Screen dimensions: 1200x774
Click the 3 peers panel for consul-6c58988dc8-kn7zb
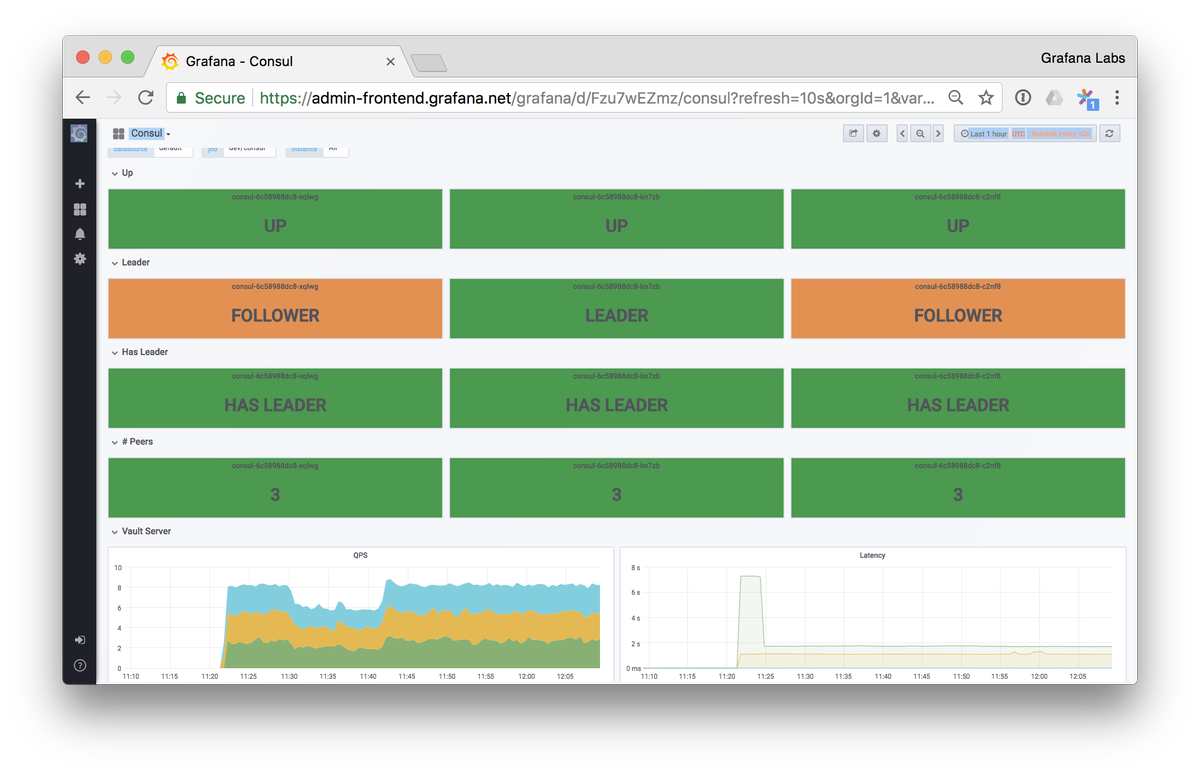616,488
